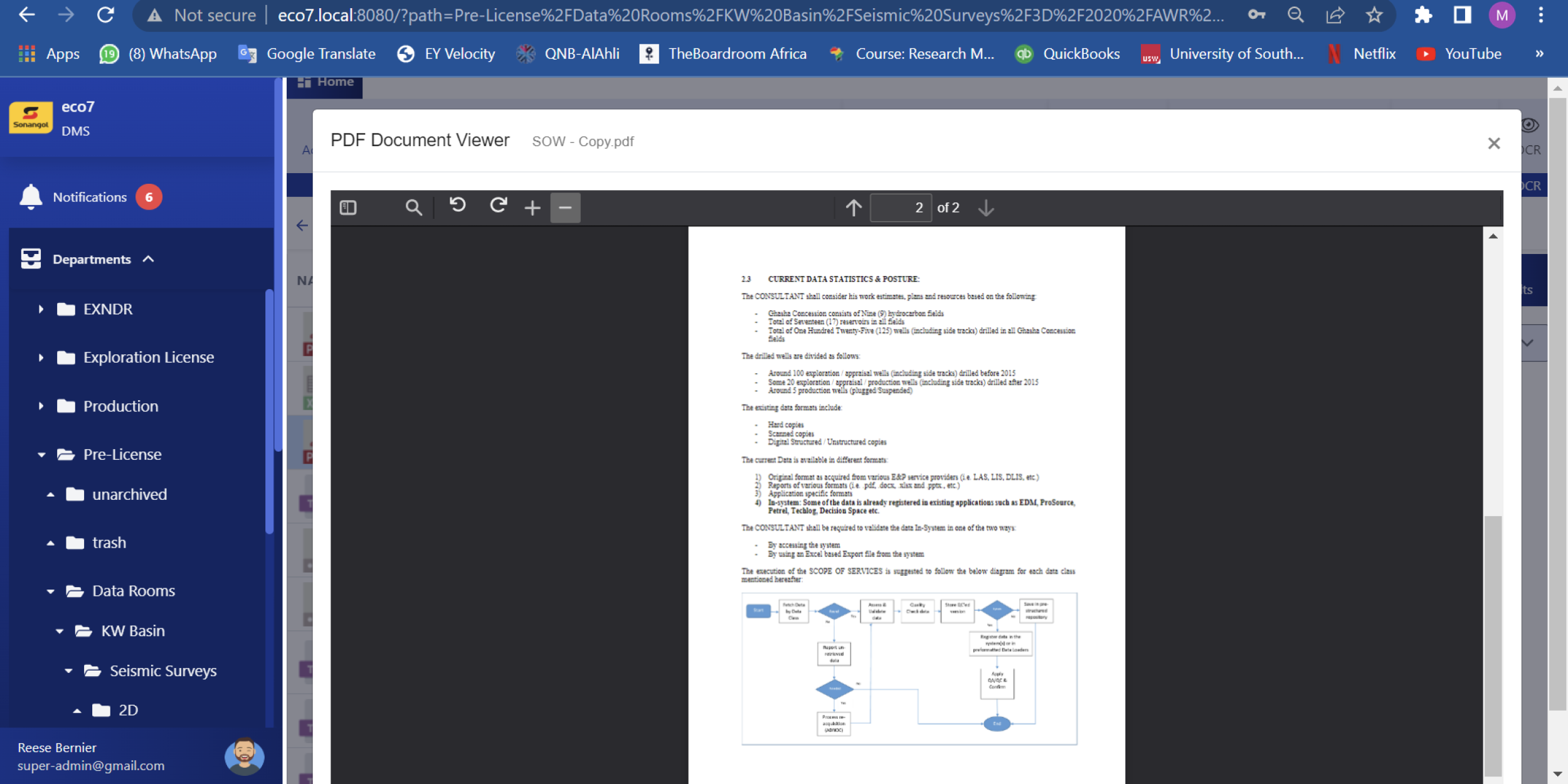Toggle the 2D folder arrow
The image size is (1568, 784).
pyautogui.click(x=77, y=711)
